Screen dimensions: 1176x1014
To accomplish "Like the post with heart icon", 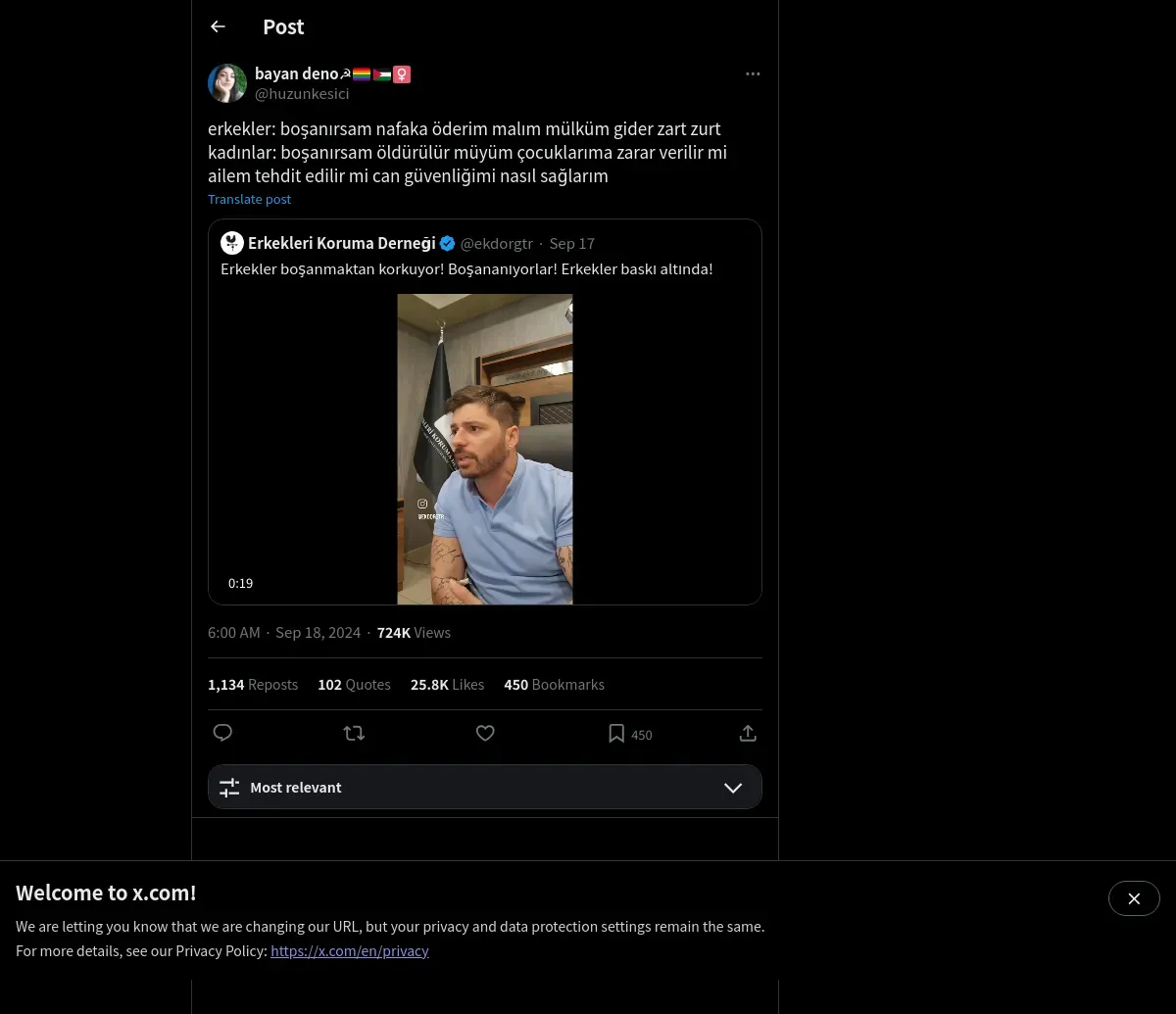I will [x=485, y=733].
